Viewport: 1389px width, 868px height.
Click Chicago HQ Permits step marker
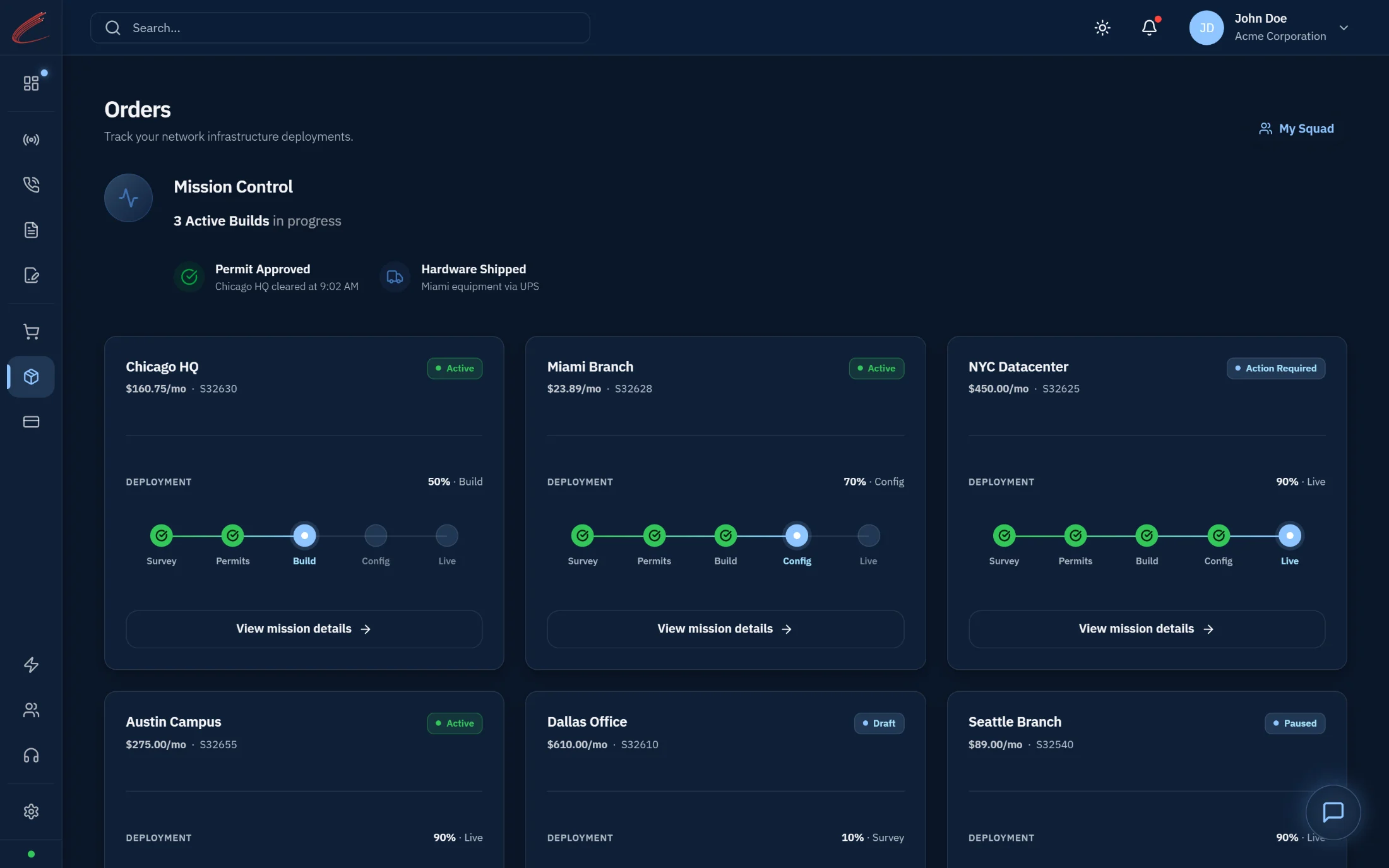(233, 536)
